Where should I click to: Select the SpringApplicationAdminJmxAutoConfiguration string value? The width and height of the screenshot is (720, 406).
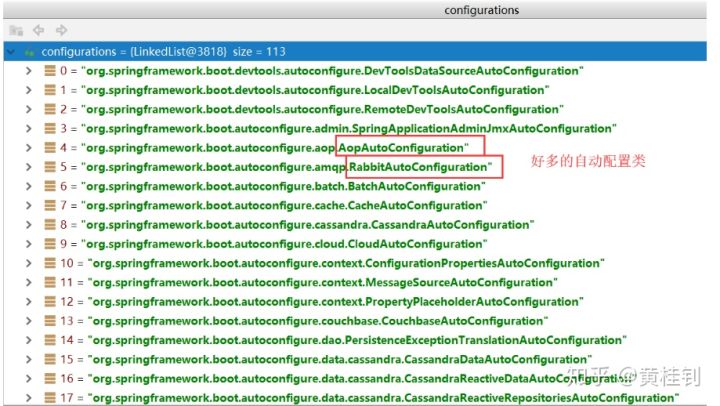click(x=349, y=129)
